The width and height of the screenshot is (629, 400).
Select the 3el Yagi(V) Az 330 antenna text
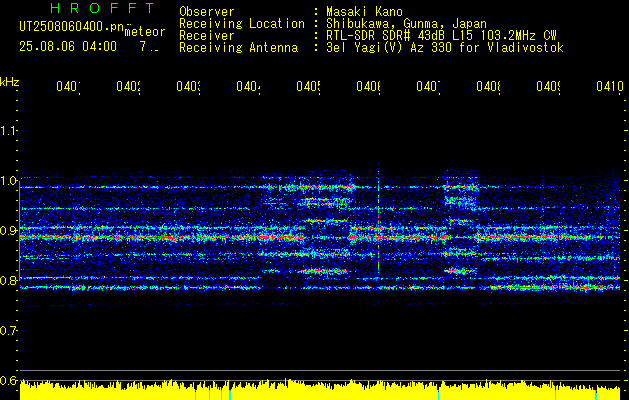445,48
